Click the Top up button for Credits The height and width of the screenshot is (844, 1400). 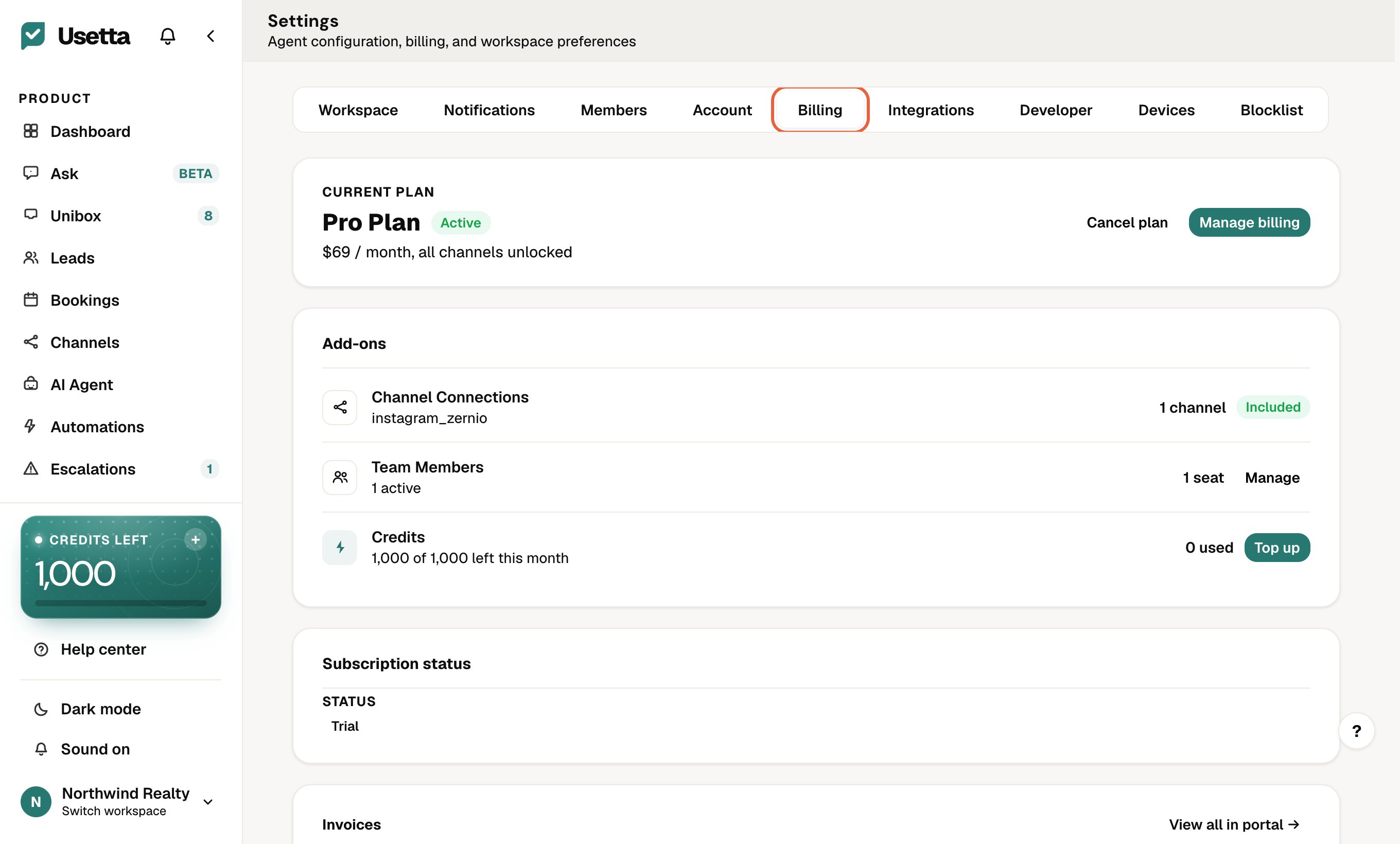(x=1277, y=548)
